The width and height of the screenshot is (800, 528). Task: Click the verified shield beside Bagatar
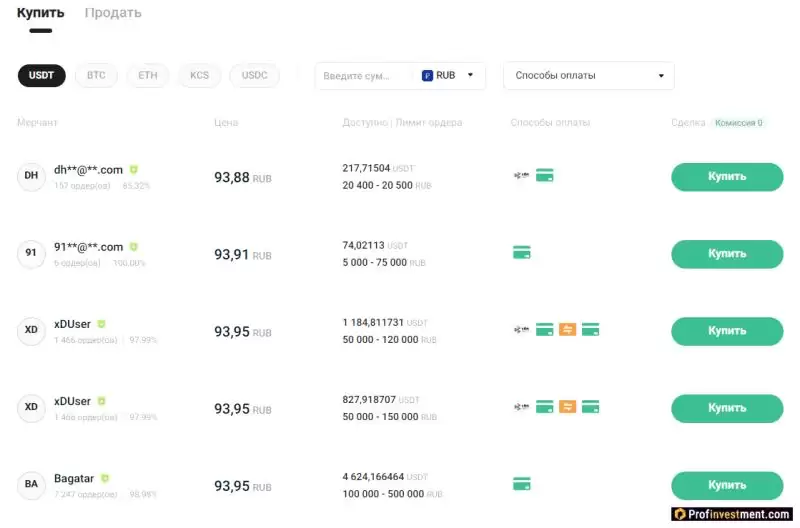(x=105, y=479)
